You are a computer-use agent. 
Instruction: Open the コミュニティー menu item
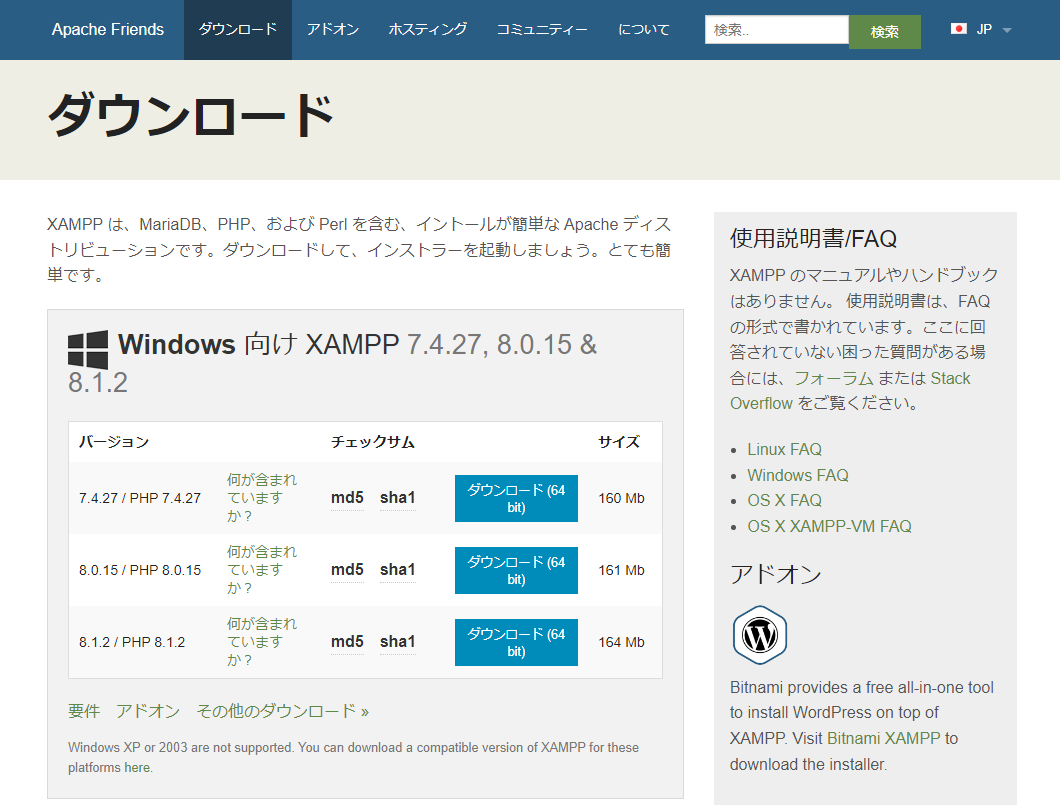tap(542, 30)
